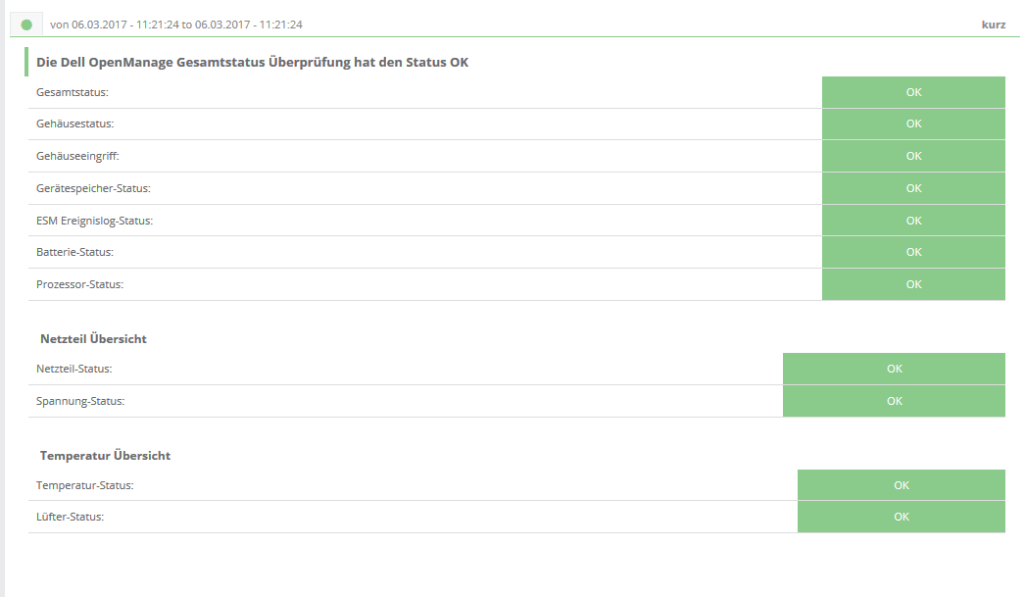Click the OK cell for Gehäusestatus

913,124
